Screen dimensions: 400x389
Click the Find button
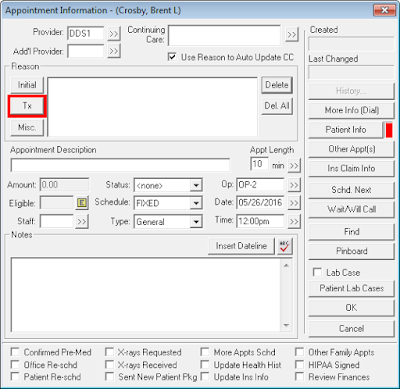(351, 232)
